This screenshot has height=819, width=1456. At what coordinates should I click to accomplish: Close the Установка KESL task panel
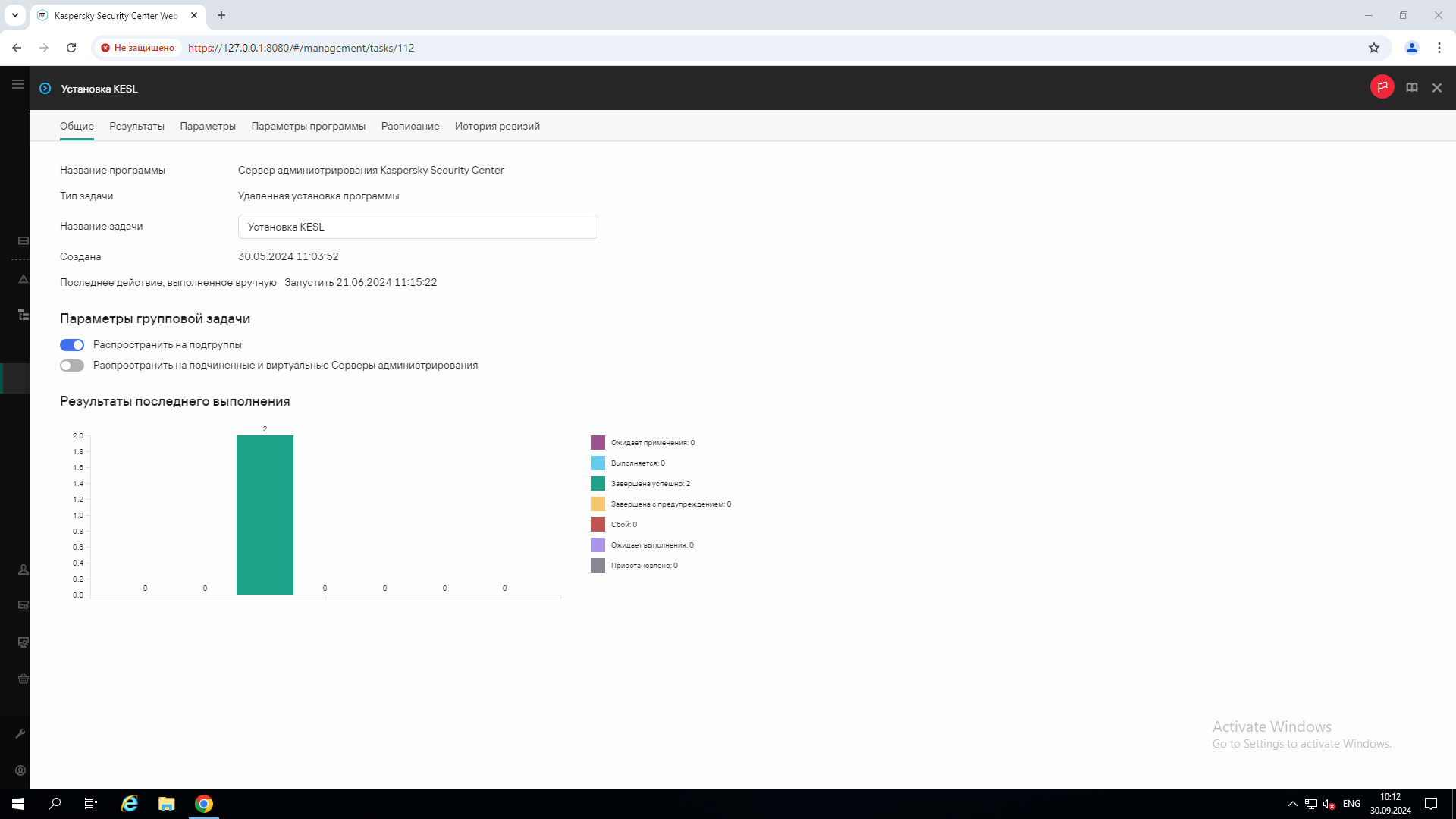click(x=1436, y=88)
